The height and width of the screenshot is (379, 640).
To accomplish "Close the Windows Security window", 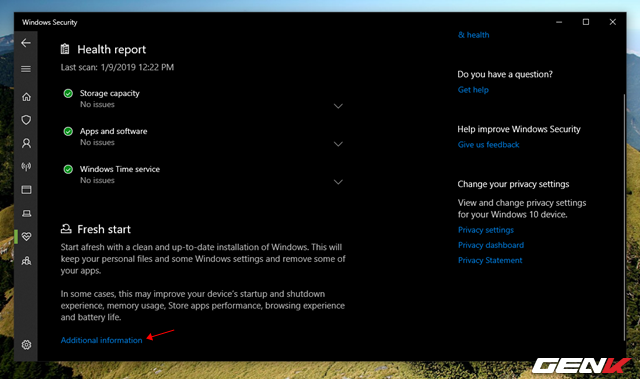I will (613, 22).
